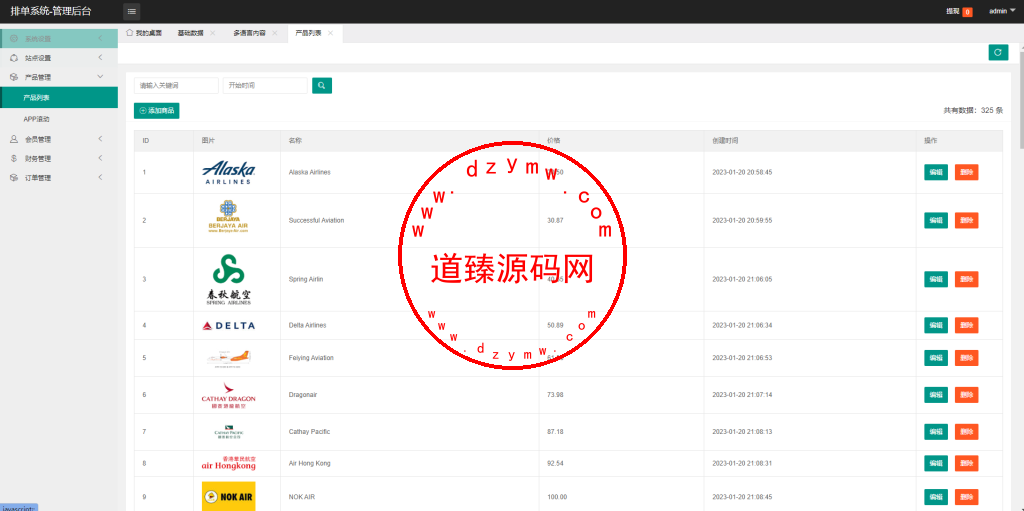Click the orange 0 withdrawal badge
This screenshot has width=1024, height=511.
pos(967,12)
